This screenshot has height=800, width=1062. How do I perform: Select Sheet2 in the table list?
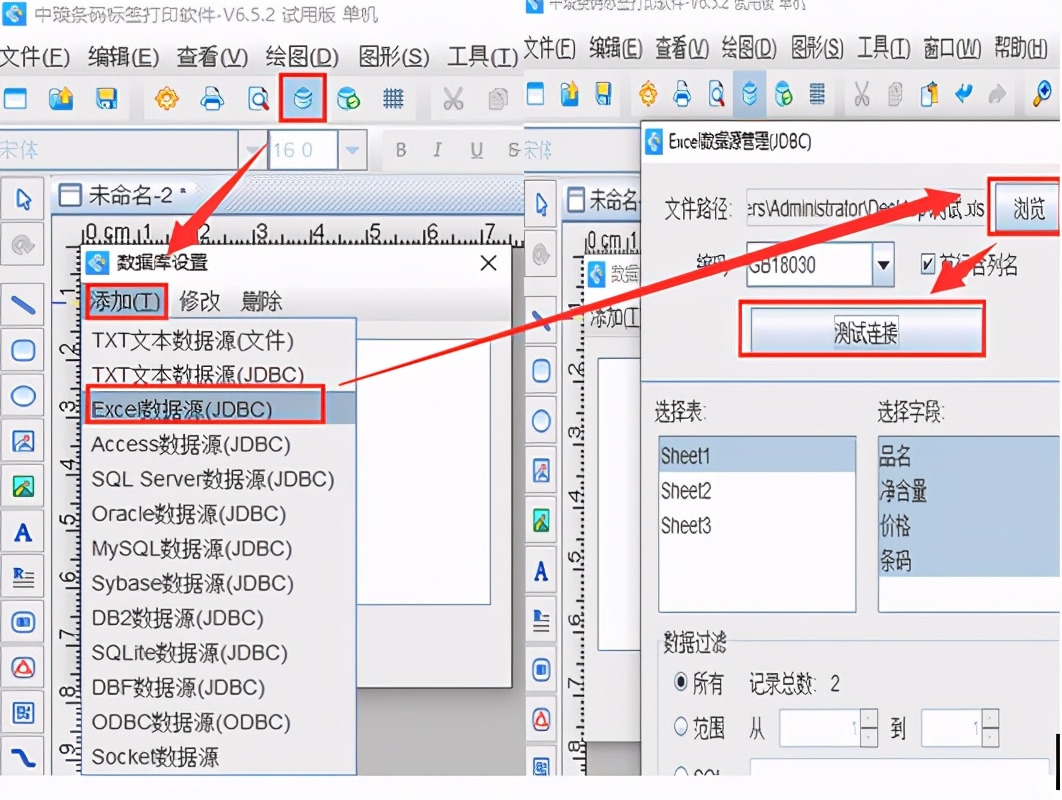point(757,490)
